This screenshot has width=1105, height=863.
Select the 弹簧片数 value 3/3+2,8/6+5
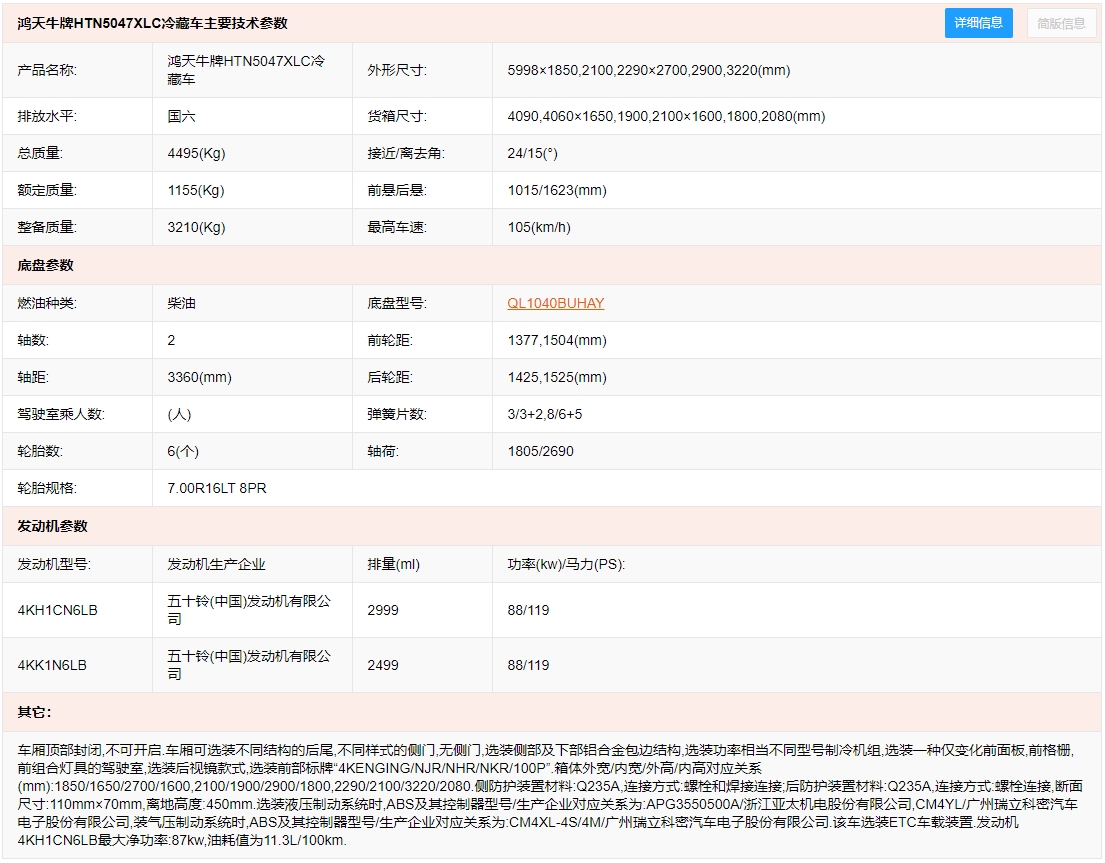[x=545, y=414]
